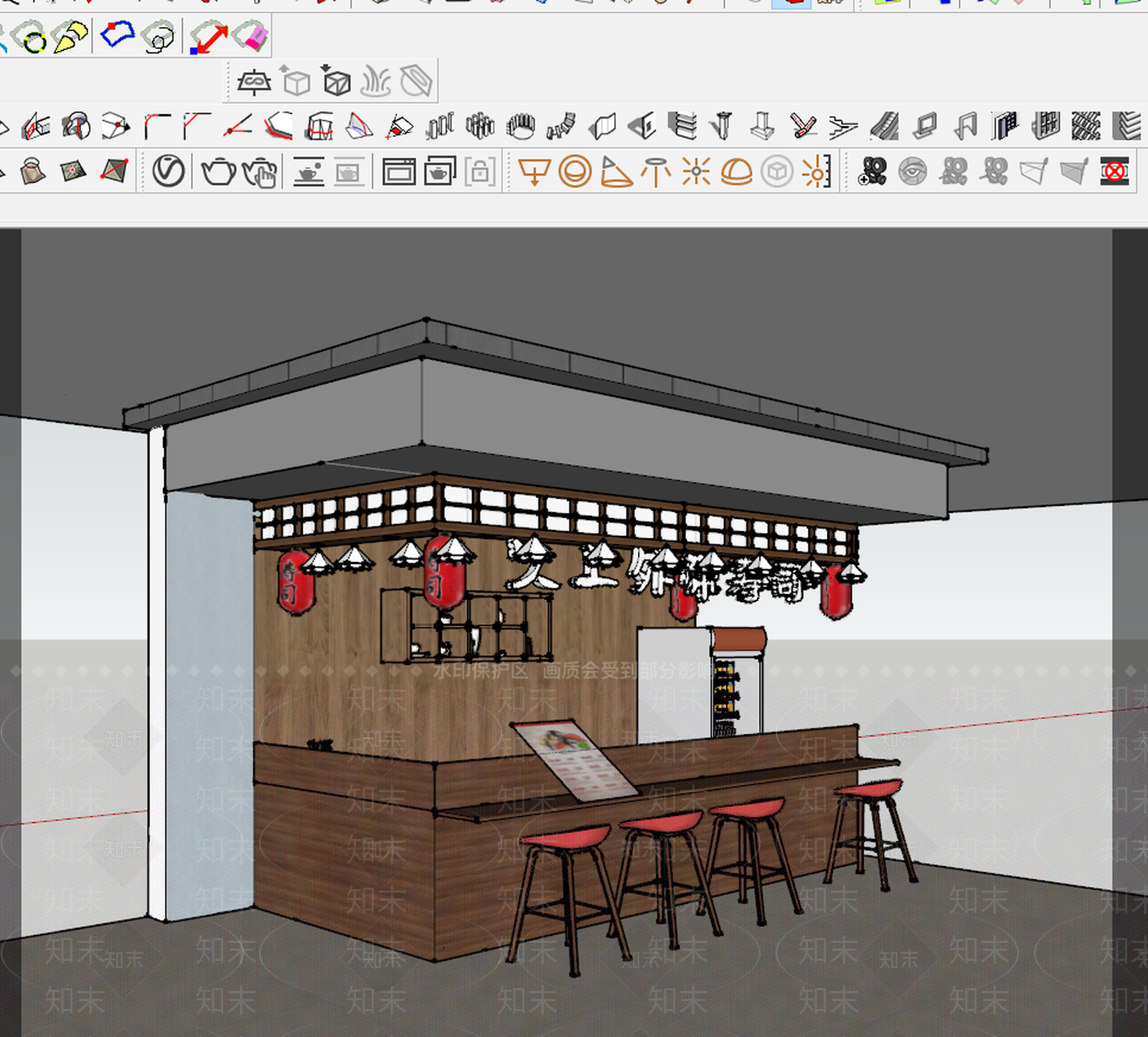Click the red X film-strip icon

pyautogui.click(x=1114, y=172)
